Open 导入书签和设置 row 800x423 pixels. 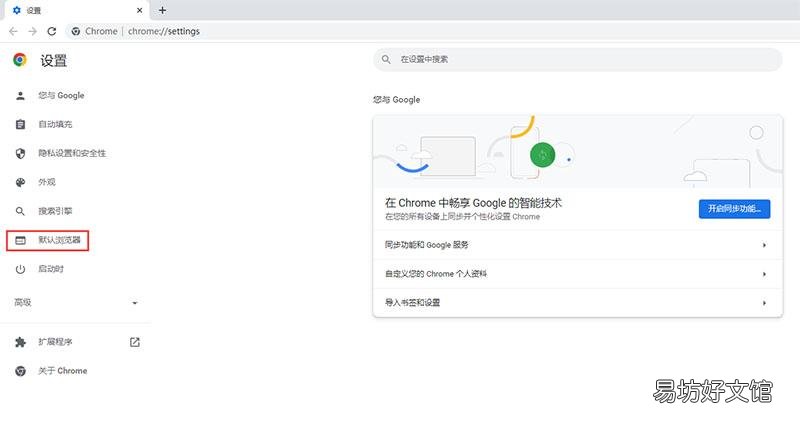[x=578, y=303]
